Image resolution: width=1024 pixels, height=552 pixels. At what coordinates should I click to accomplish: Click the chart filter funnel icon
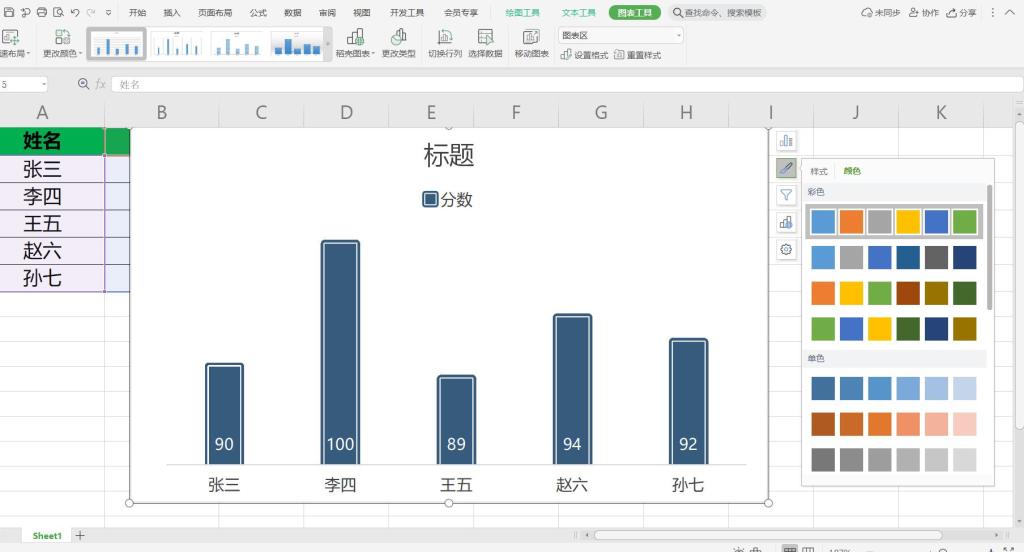tap(786, 195)
